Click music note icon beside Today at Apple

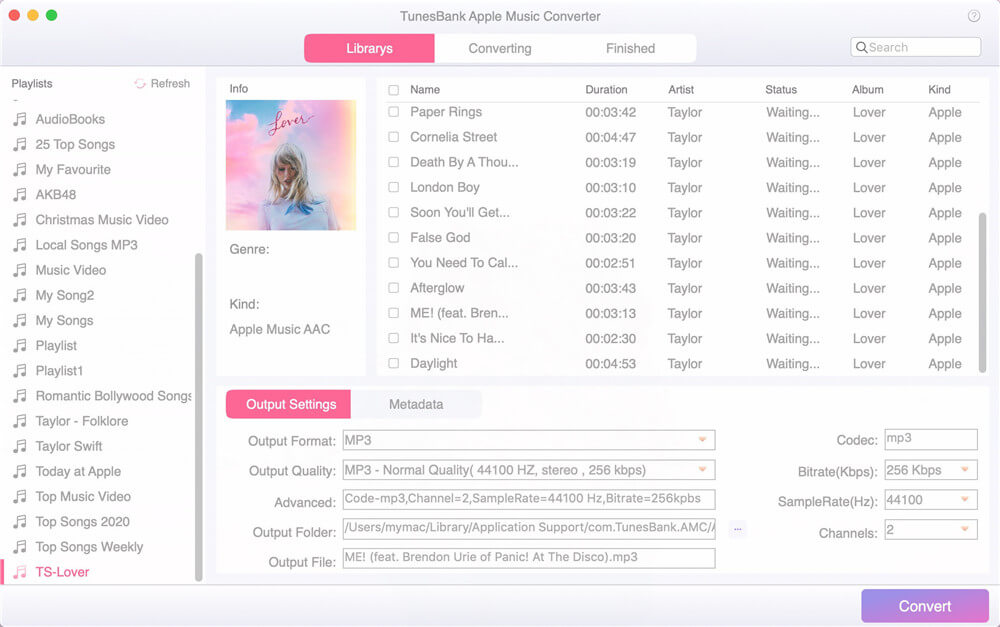click(20, 471)
